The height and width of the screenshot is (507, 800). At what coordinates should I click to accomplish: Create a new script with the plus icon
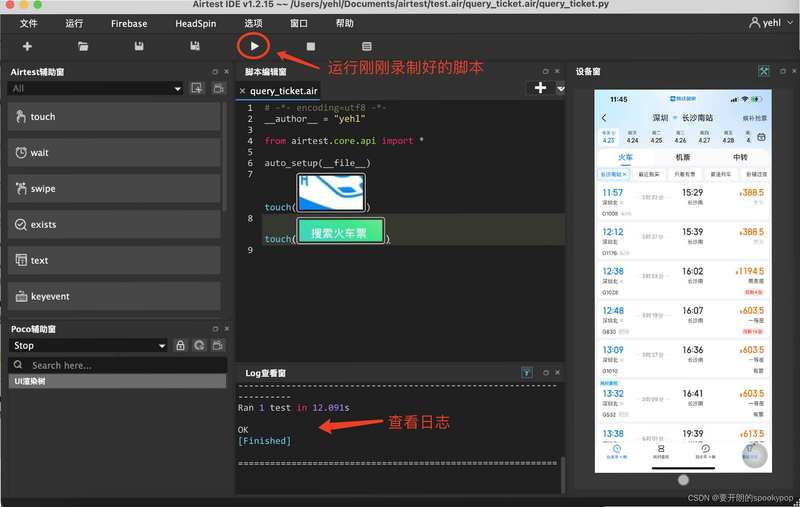point(28,46)
